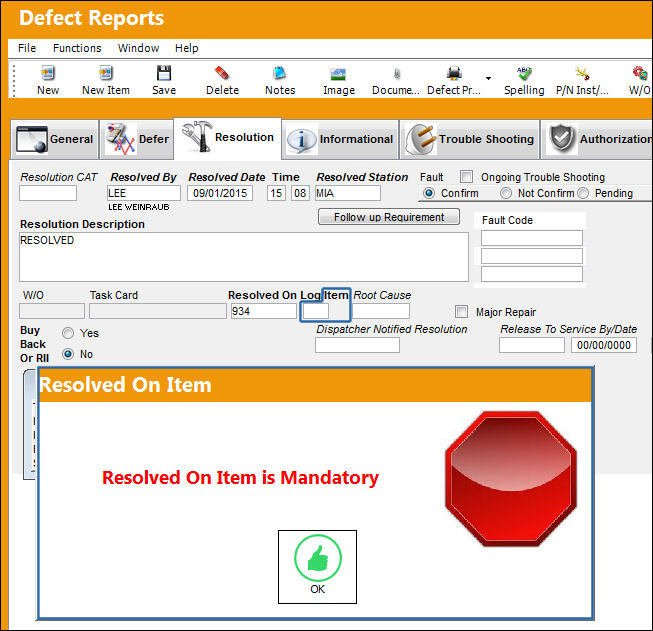Click the W/O input field
Viewport: 653px width, 631px height.
tap(52, 311)
